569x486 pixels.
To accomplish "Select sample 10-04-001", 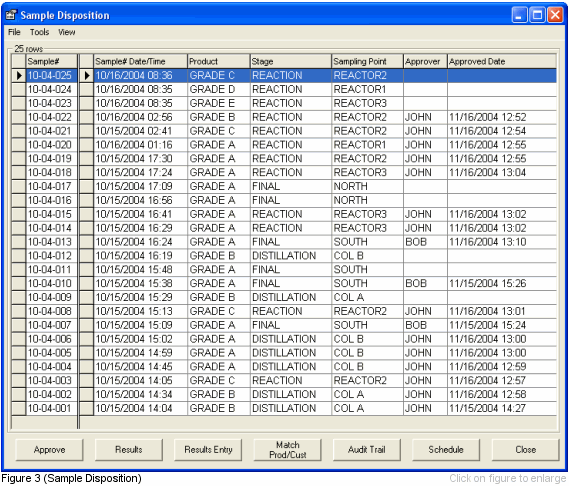I will click(x=52, y=408).
